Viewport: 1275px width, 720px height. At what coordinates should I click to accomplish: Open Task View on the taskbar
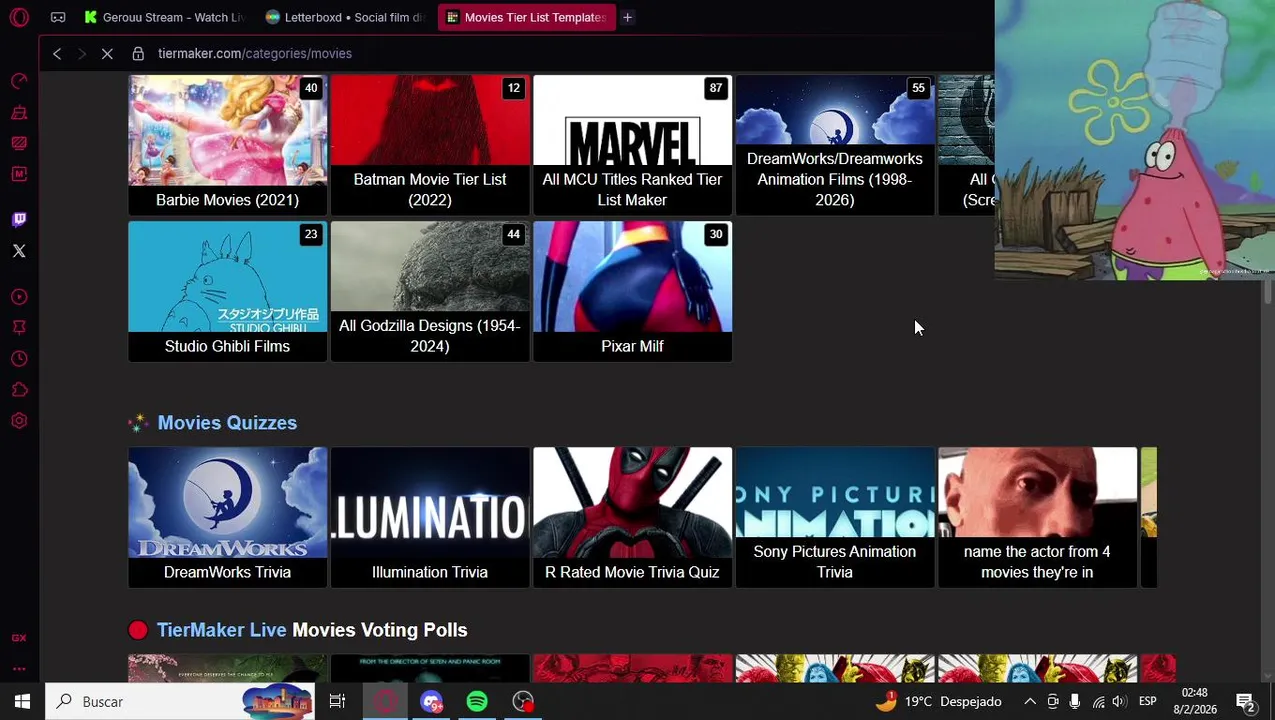(x=337, y=702)
